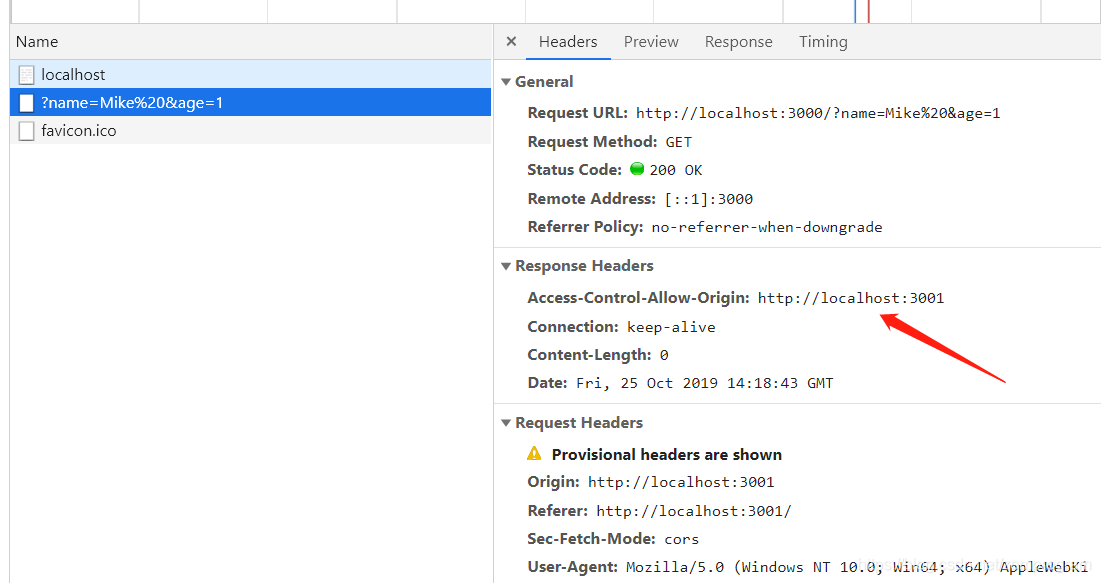Click the Request URL label
The image size is (1101, 583).
577,113
